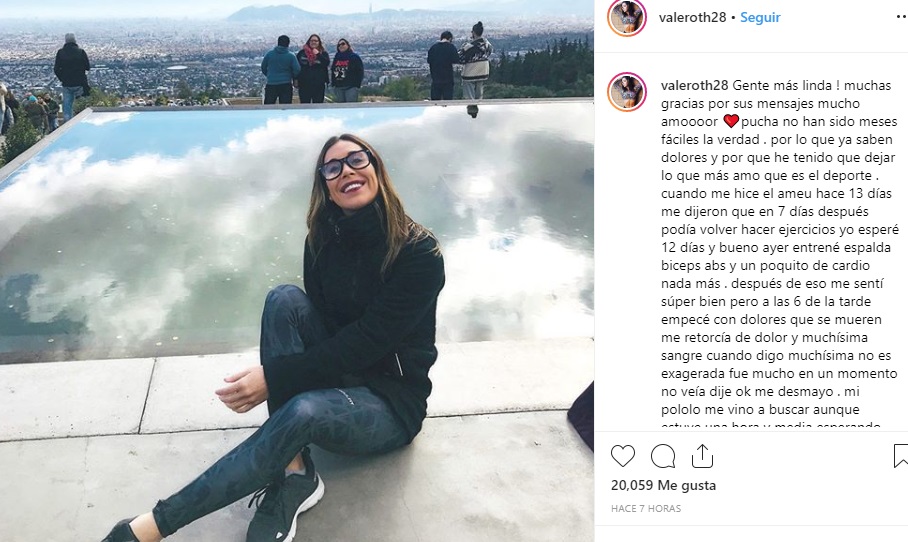
Task: View the 20,059 Me gusta likes list
Action: [663, 485]
